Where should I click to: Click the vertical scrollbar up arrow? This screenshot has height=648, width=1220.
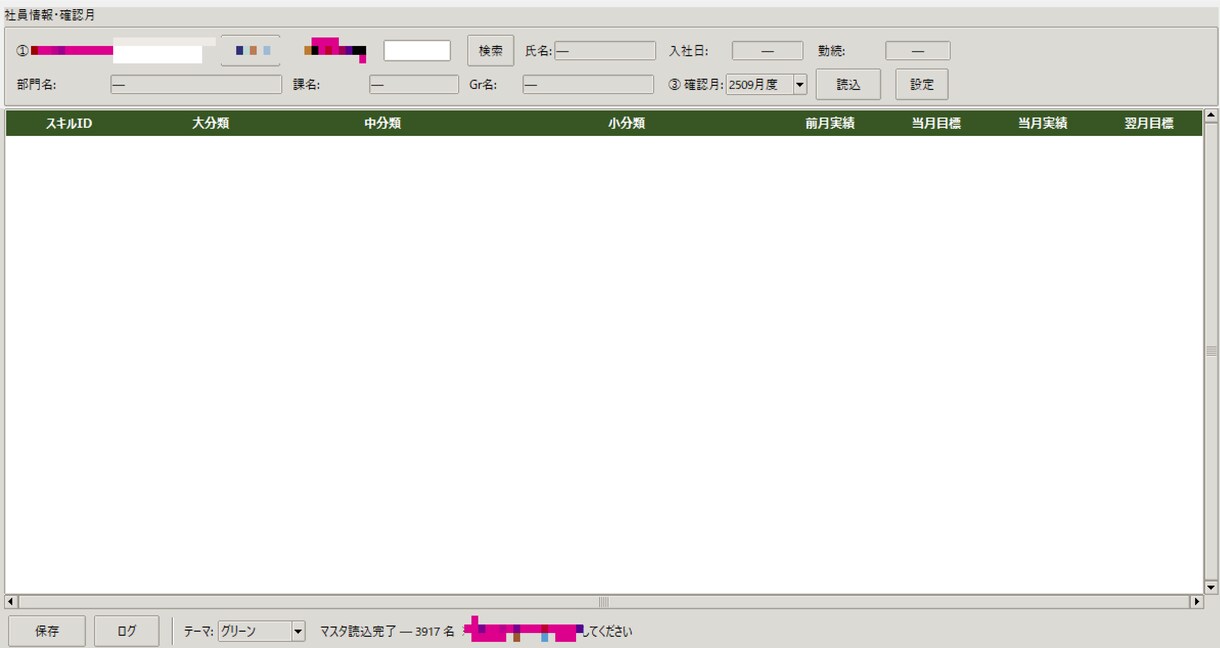(1211, 117)
